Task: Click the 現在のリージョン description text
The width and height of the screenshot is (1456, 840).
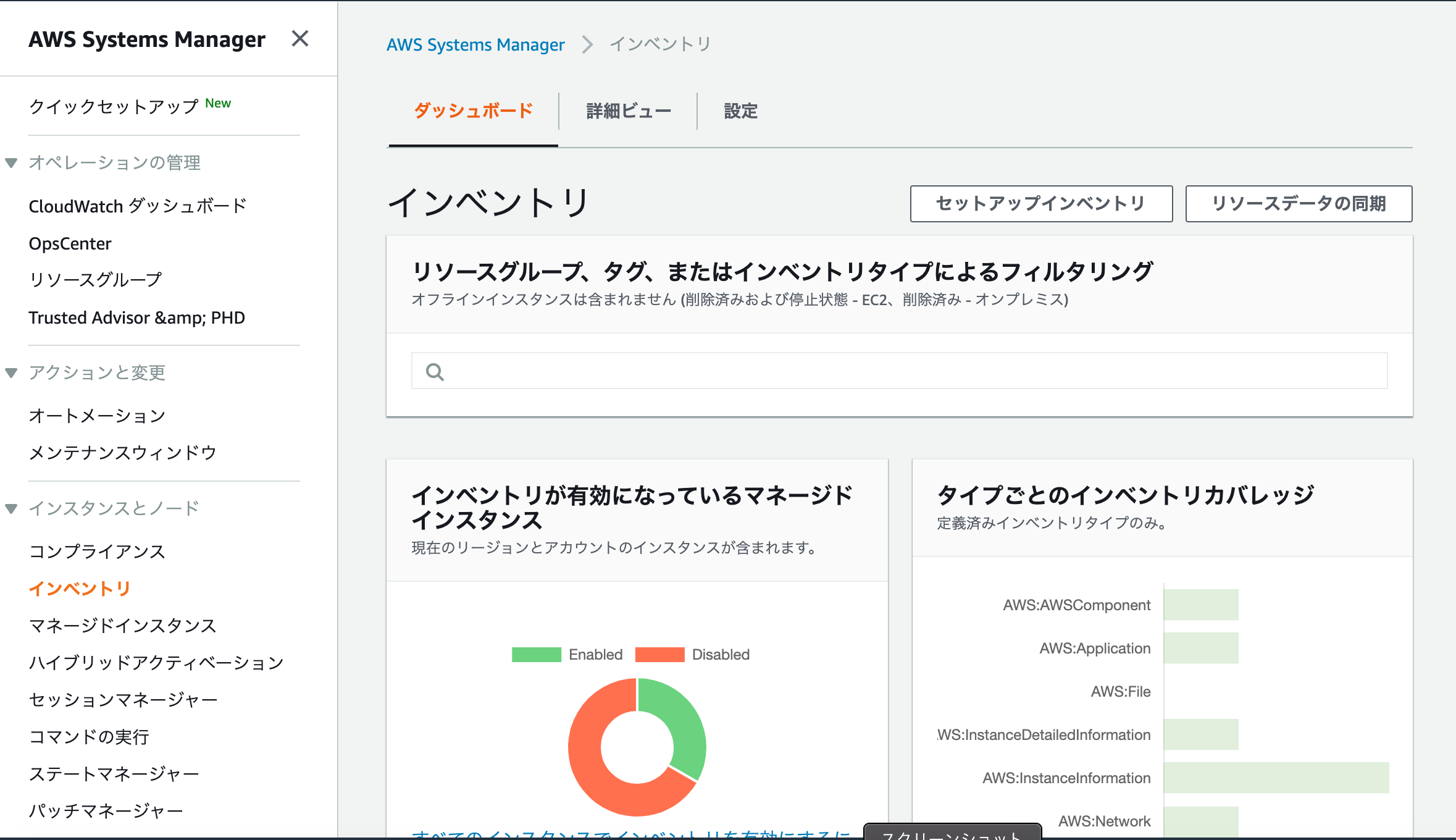Action: (614, 548)
